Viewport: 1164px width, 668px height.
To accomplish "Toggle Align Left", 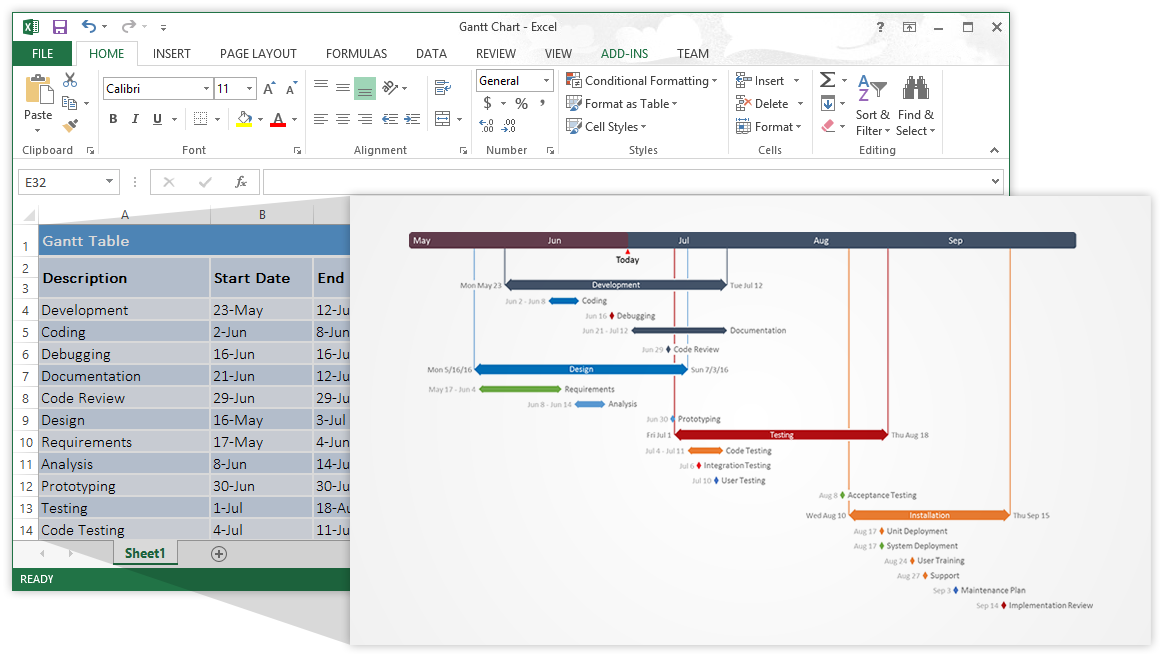I will tap(321, 119).
